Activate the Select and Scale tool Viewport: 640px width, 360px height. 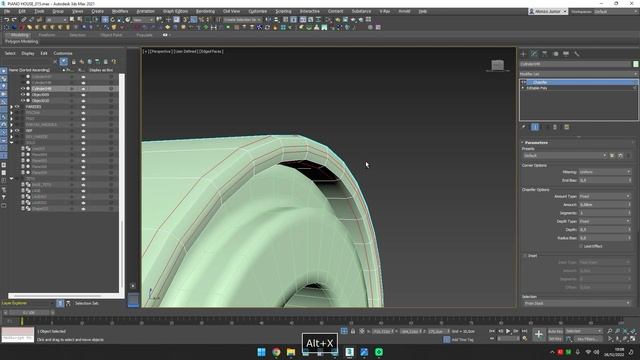[x=120, y=20]
